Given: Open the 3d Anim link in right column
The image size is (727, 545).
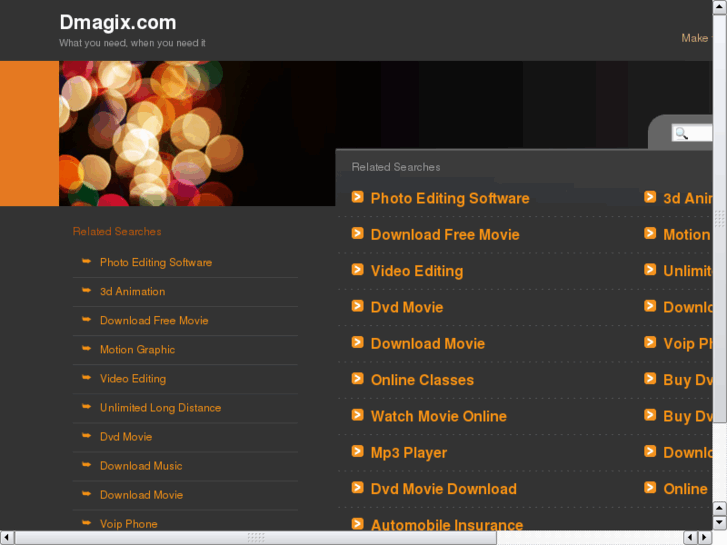Looking at the screenshot, I should coord(688,199).
